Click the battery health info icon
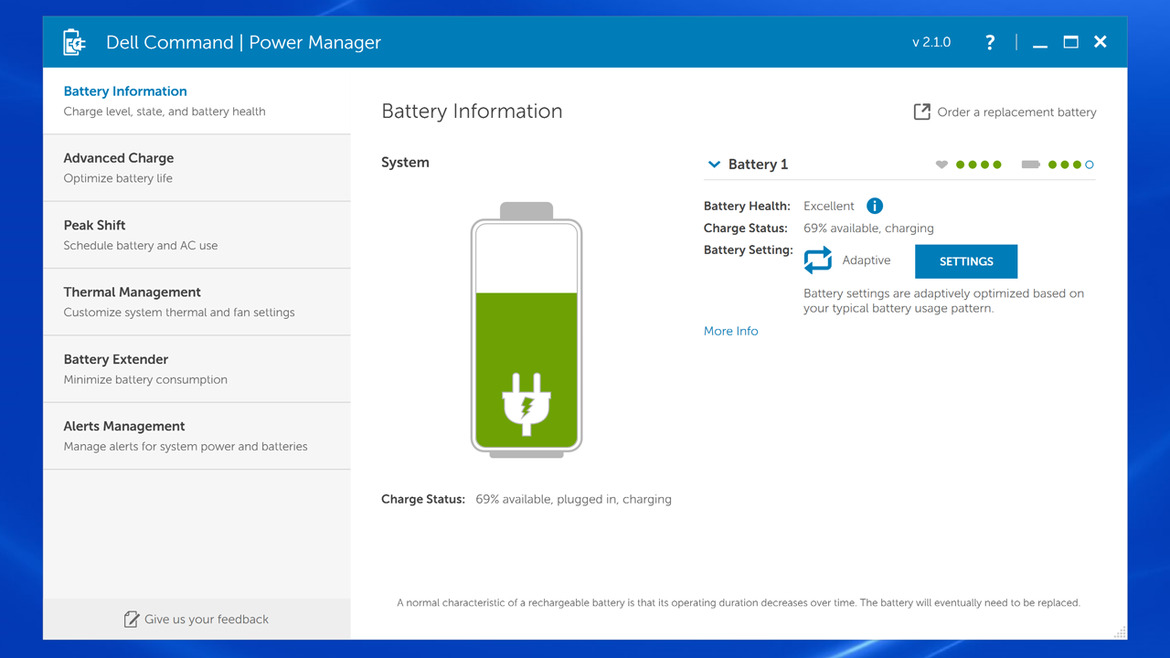Image resolution: width=1170 pixels, height=658 pixels. [x=875, y=206]
